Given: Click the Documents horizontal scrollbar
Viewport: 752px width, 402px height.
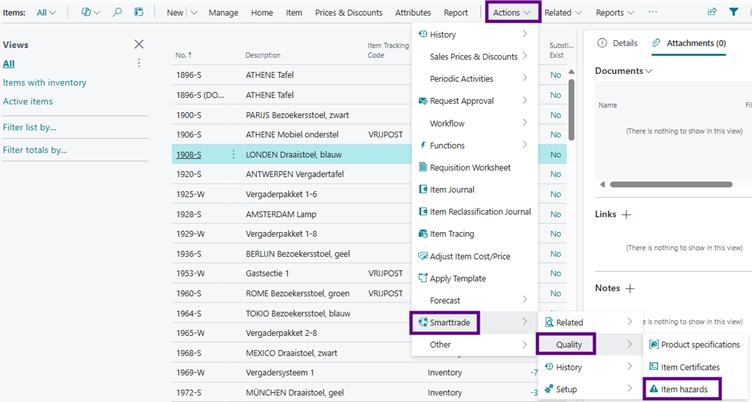Looking at the screenshot, I should (x=671, y=184).
